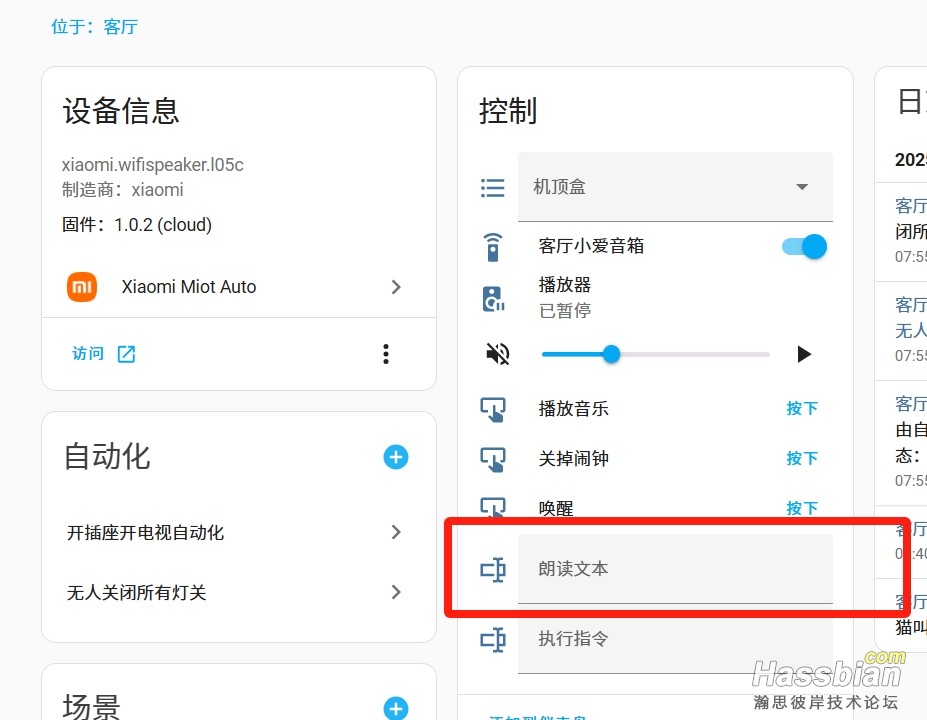The image size is (927, 720).
Task: Add a new scene with plus button
Action: (x=396, y=708)
